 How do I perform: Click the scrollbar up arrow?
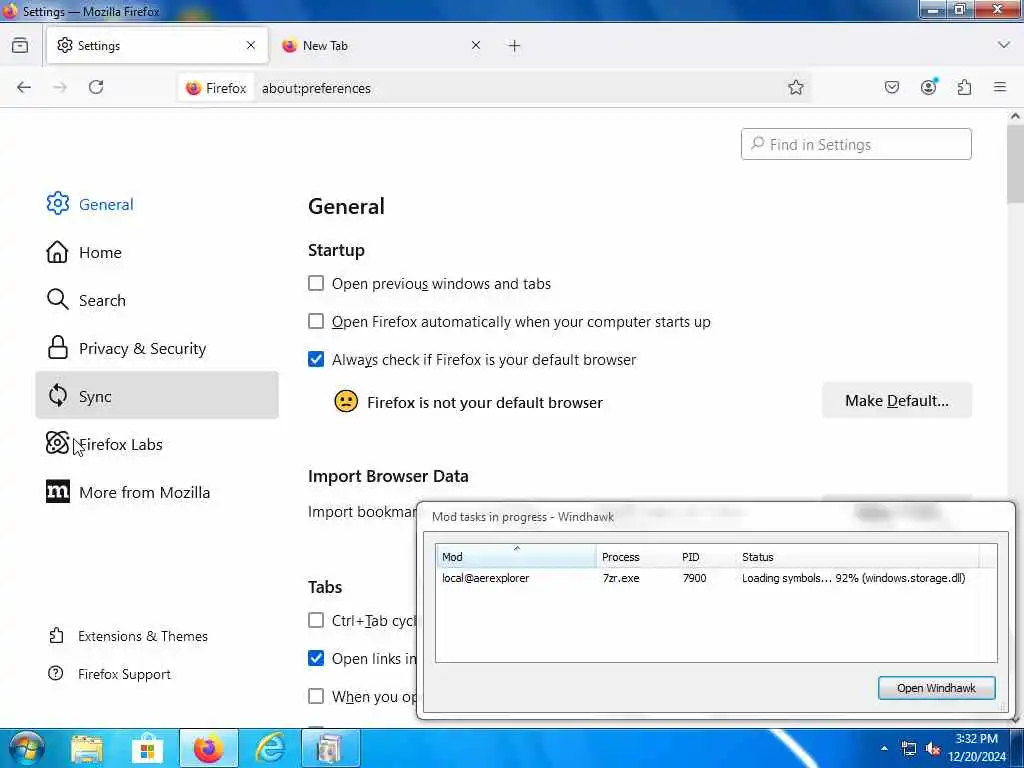1016,116
